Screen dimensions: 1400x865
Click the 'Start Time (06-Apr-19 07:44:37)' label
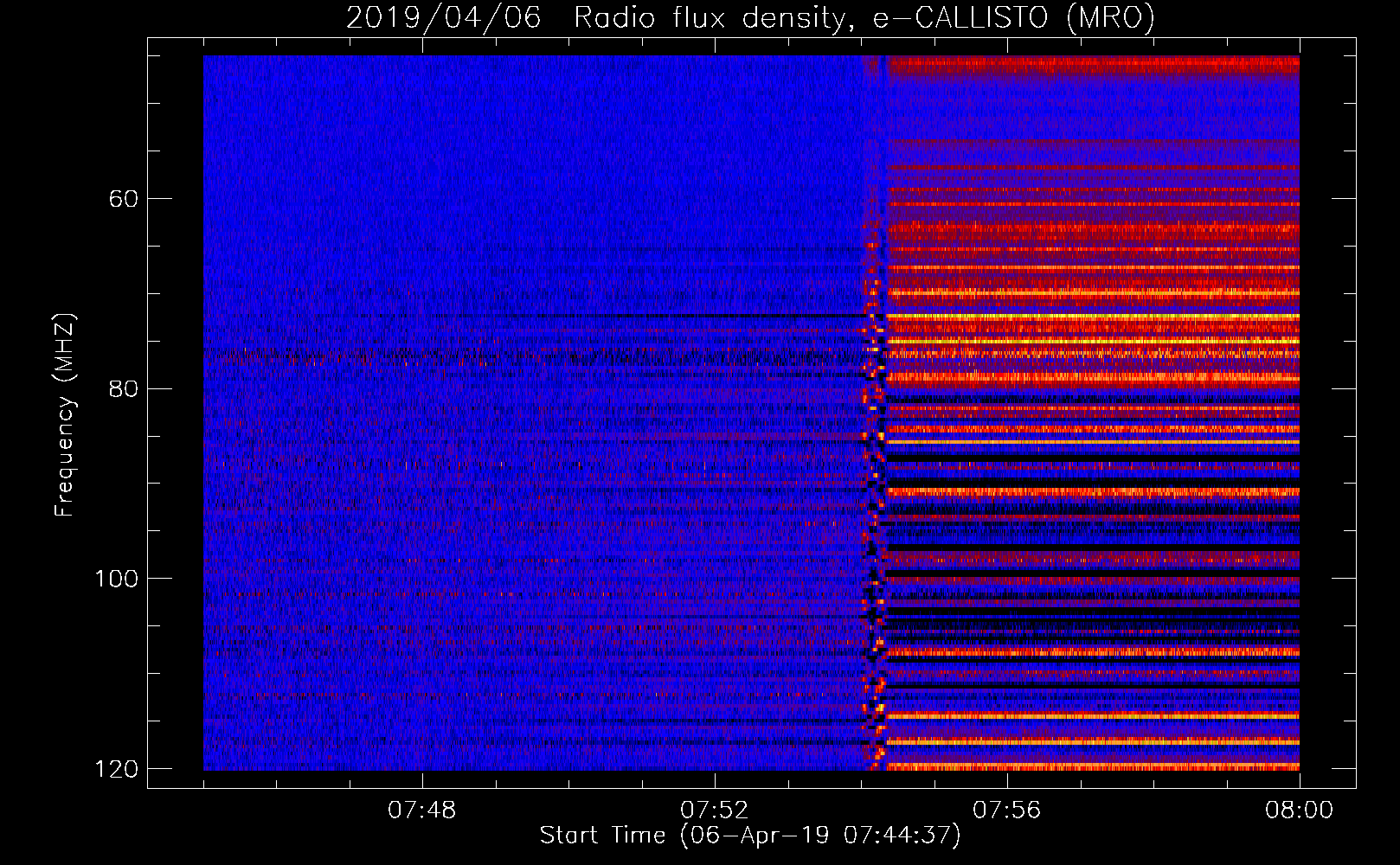(x=750, y=836)
